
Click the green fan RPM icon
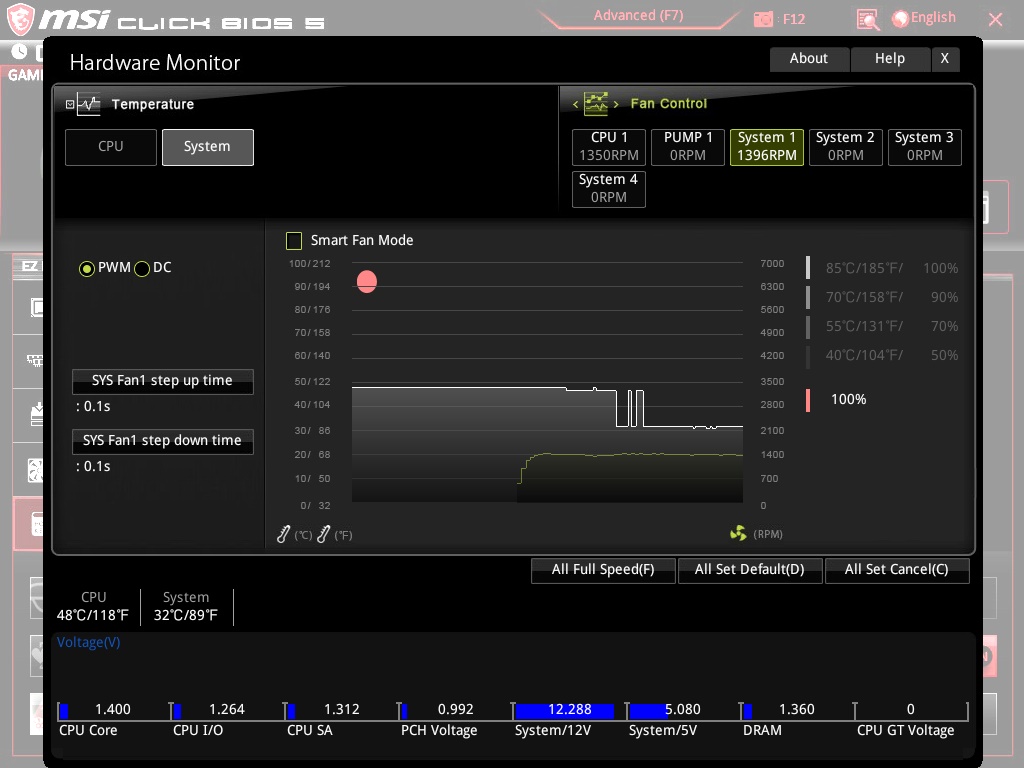tap(738, 534)
